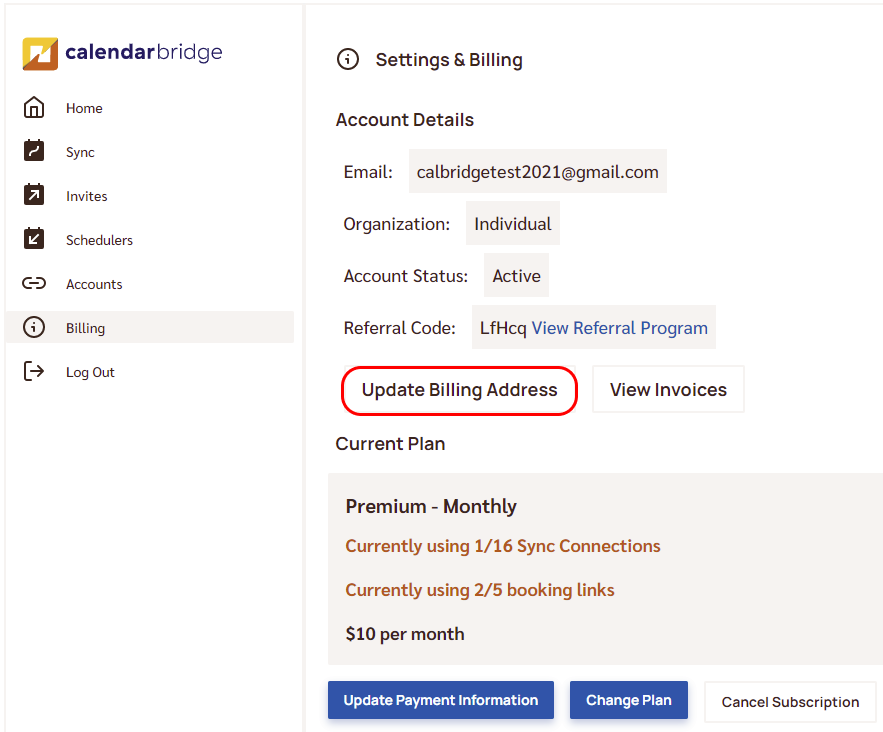Click info icon beside Settings & Billing

(348, 59)
